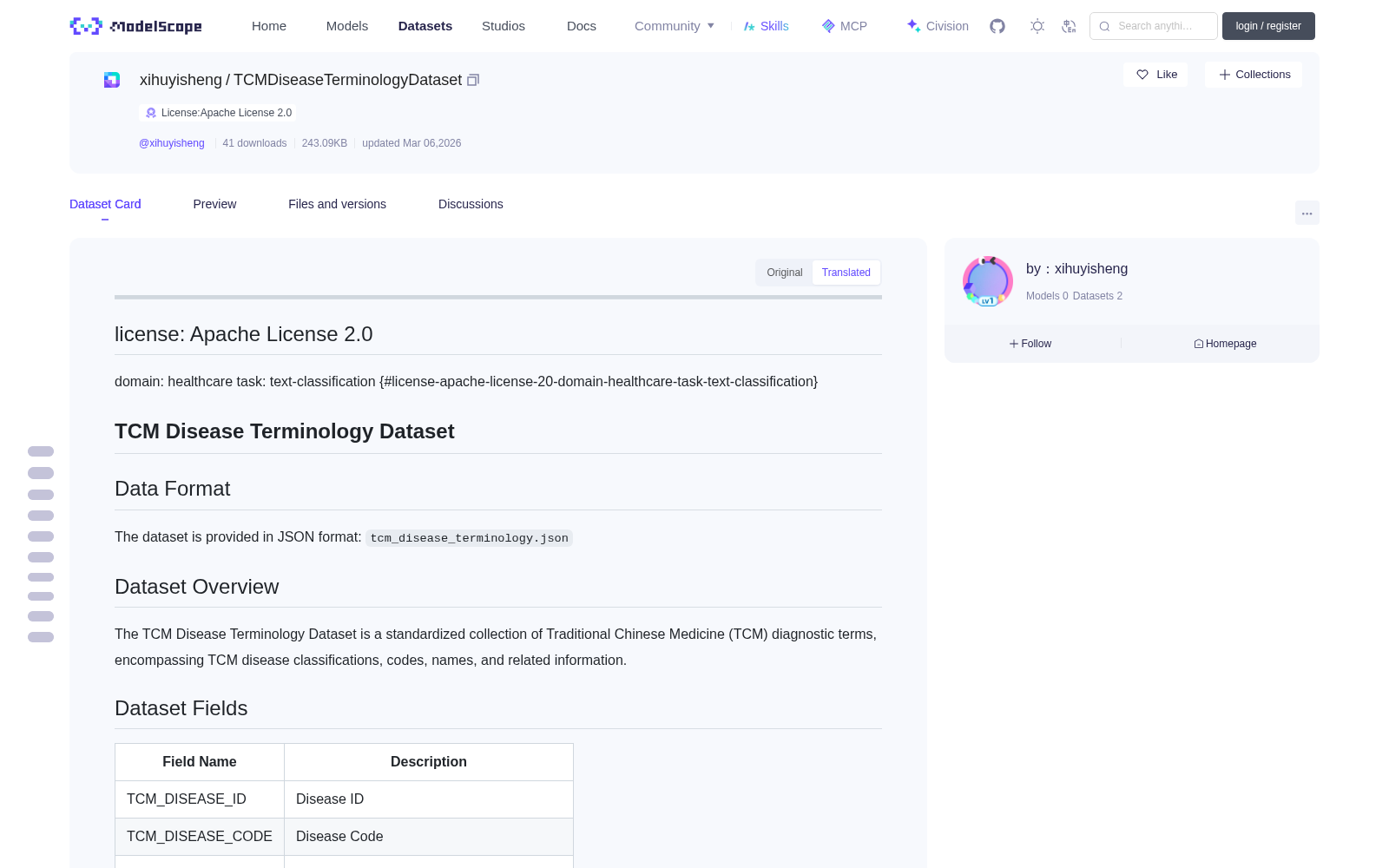This screenshot has width=1389, height=868.
Task: Click the xihuyisheng owner name in title
Action: tap(181, 80)
